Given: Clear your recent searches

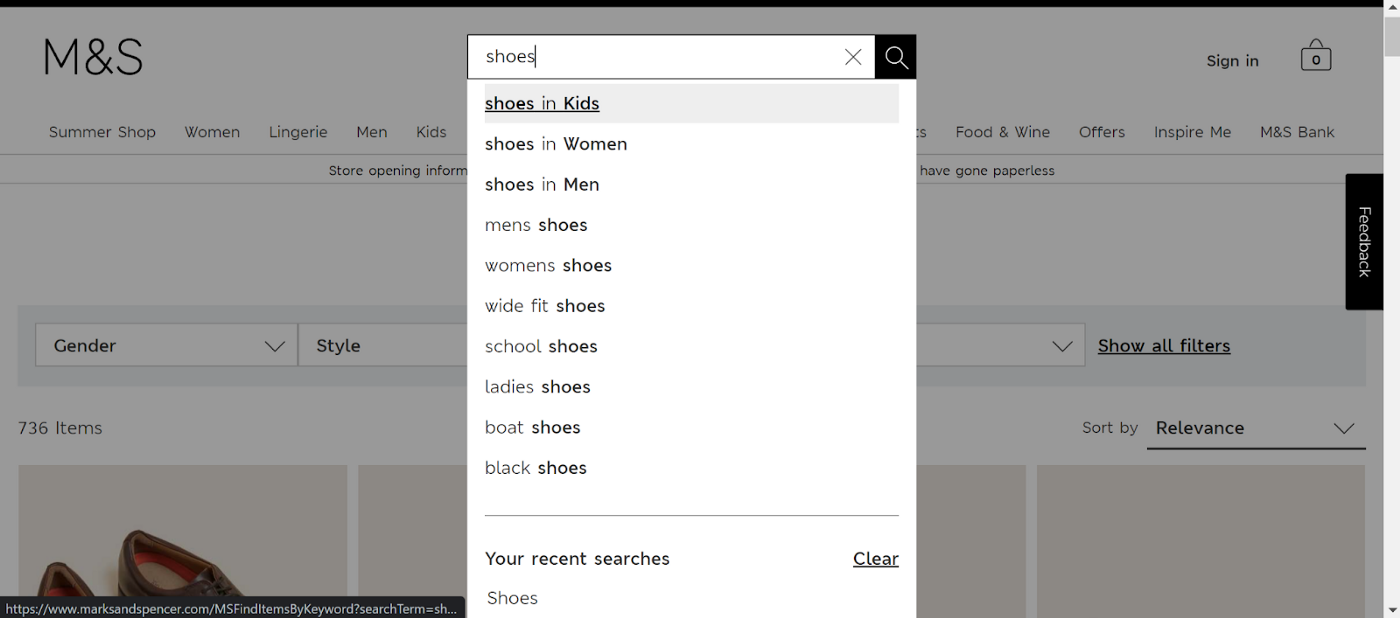Looking at the screenshot, I should click(x=876, y=559).
